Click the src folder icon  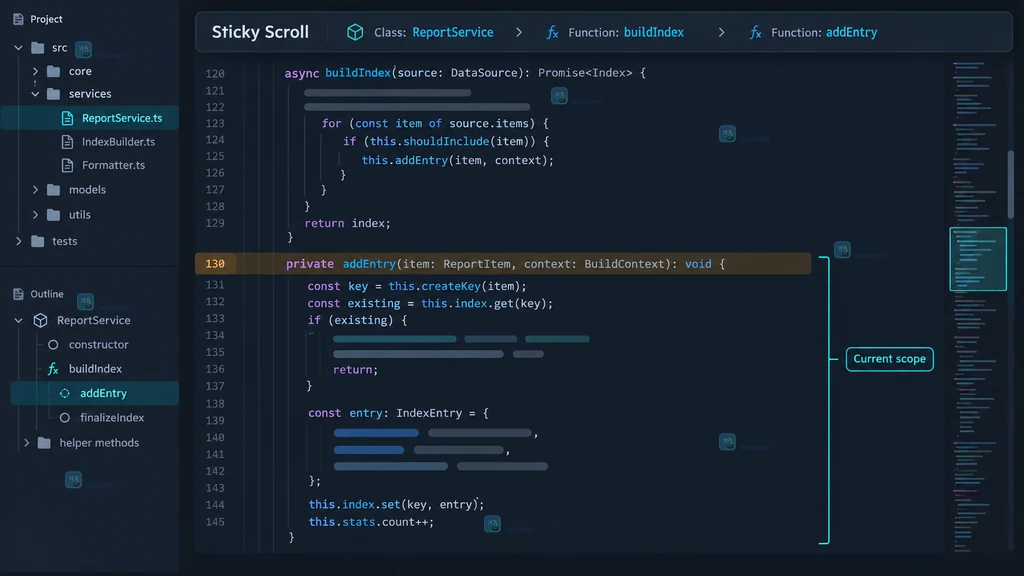click(38, 48)
